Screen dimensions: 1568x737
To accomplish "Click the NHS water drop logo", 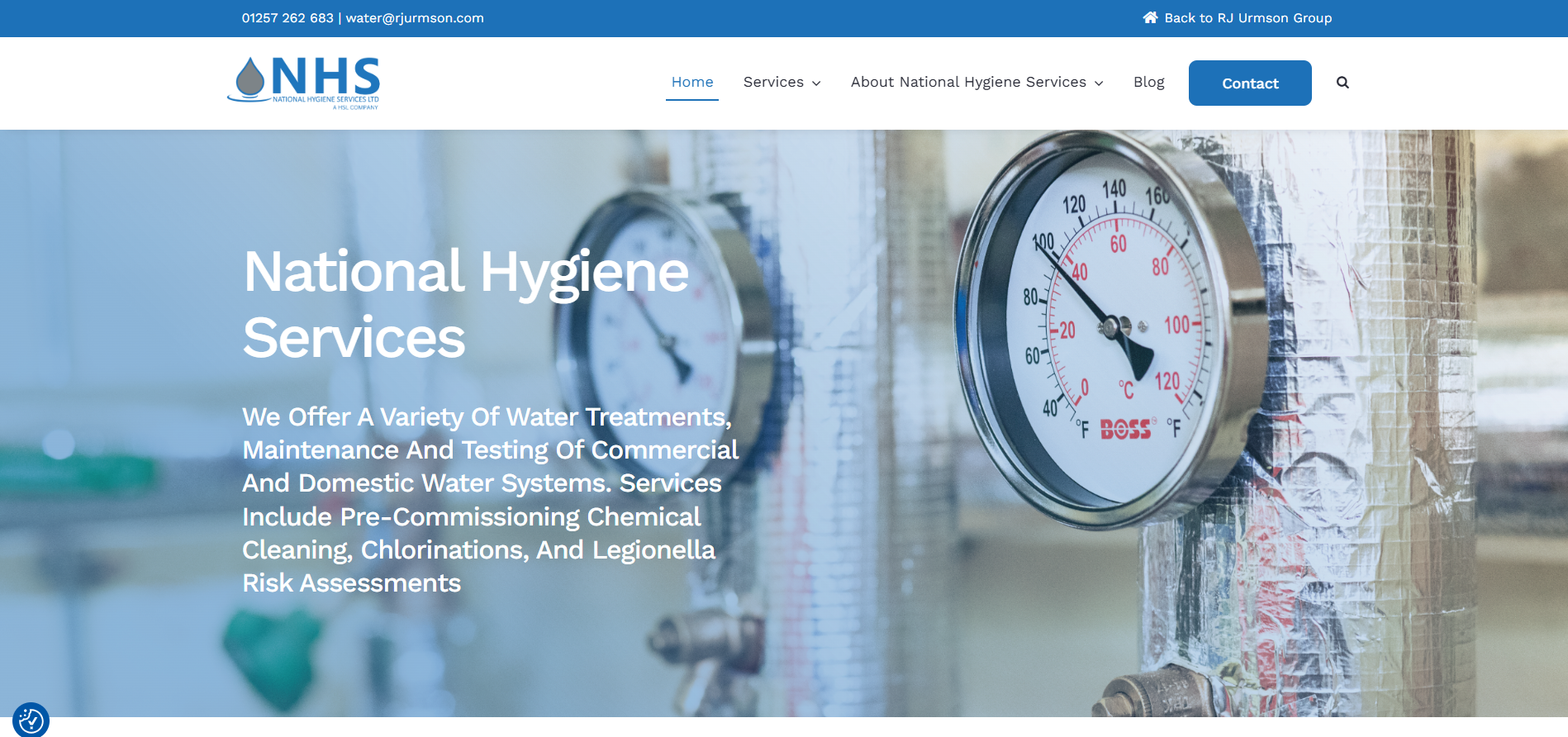I will coord(249,78).
